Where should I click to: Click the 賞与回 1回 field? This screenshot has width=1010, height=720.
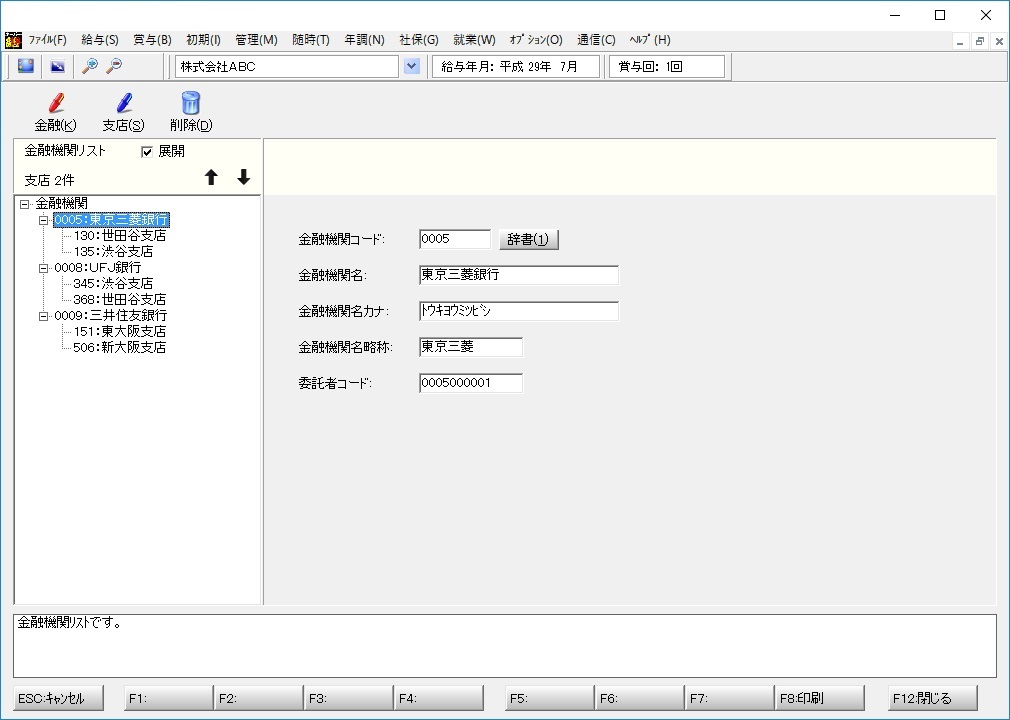(x=667, y=66)
